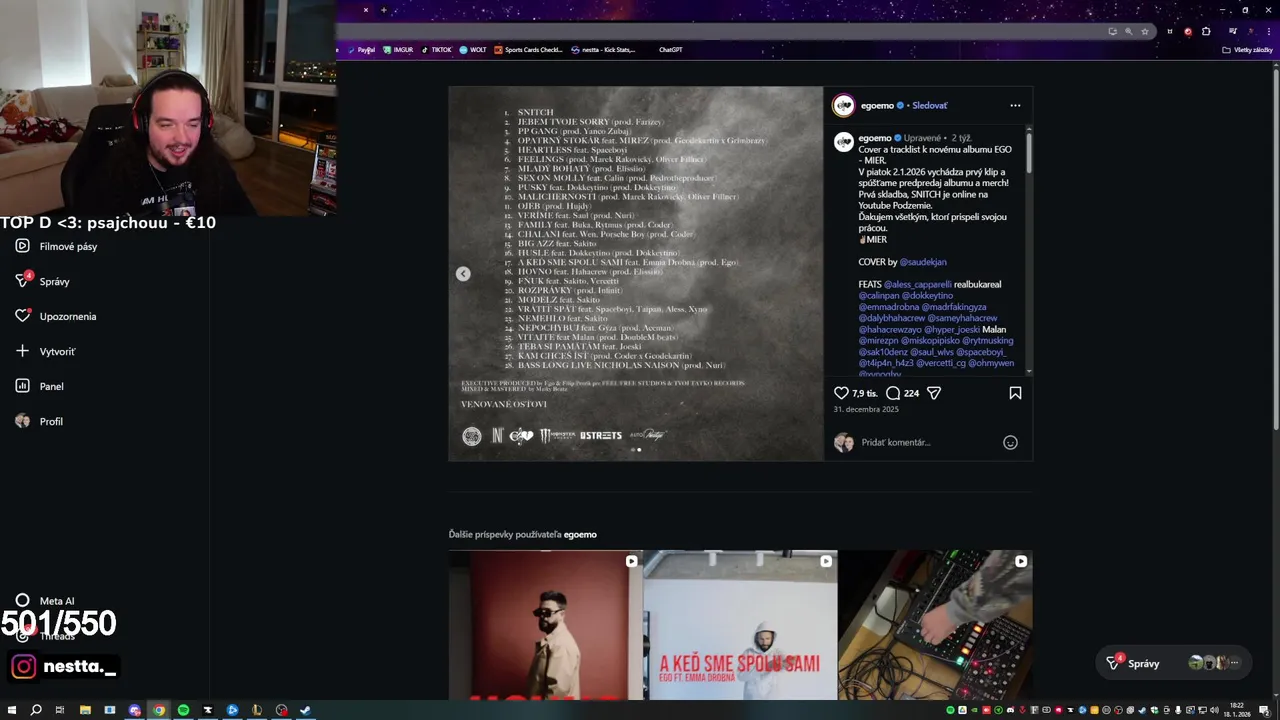1280x720 pixels.
Task: Open the egoemo profile from the post header username
Action: [x=877, y=105]
